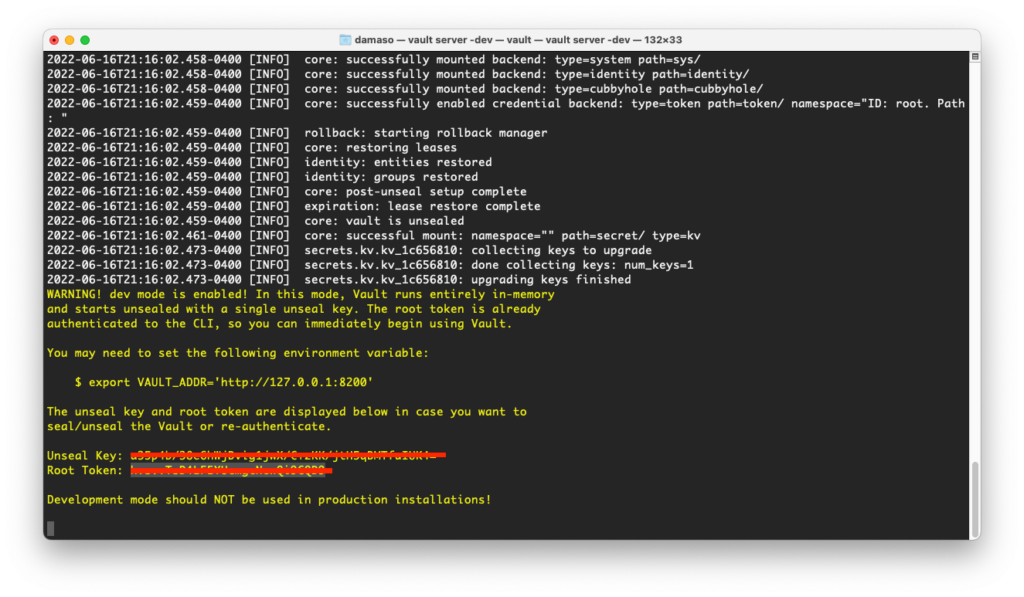Click the yellow minimize window button

pyautogui.click(x=69, y=40)
